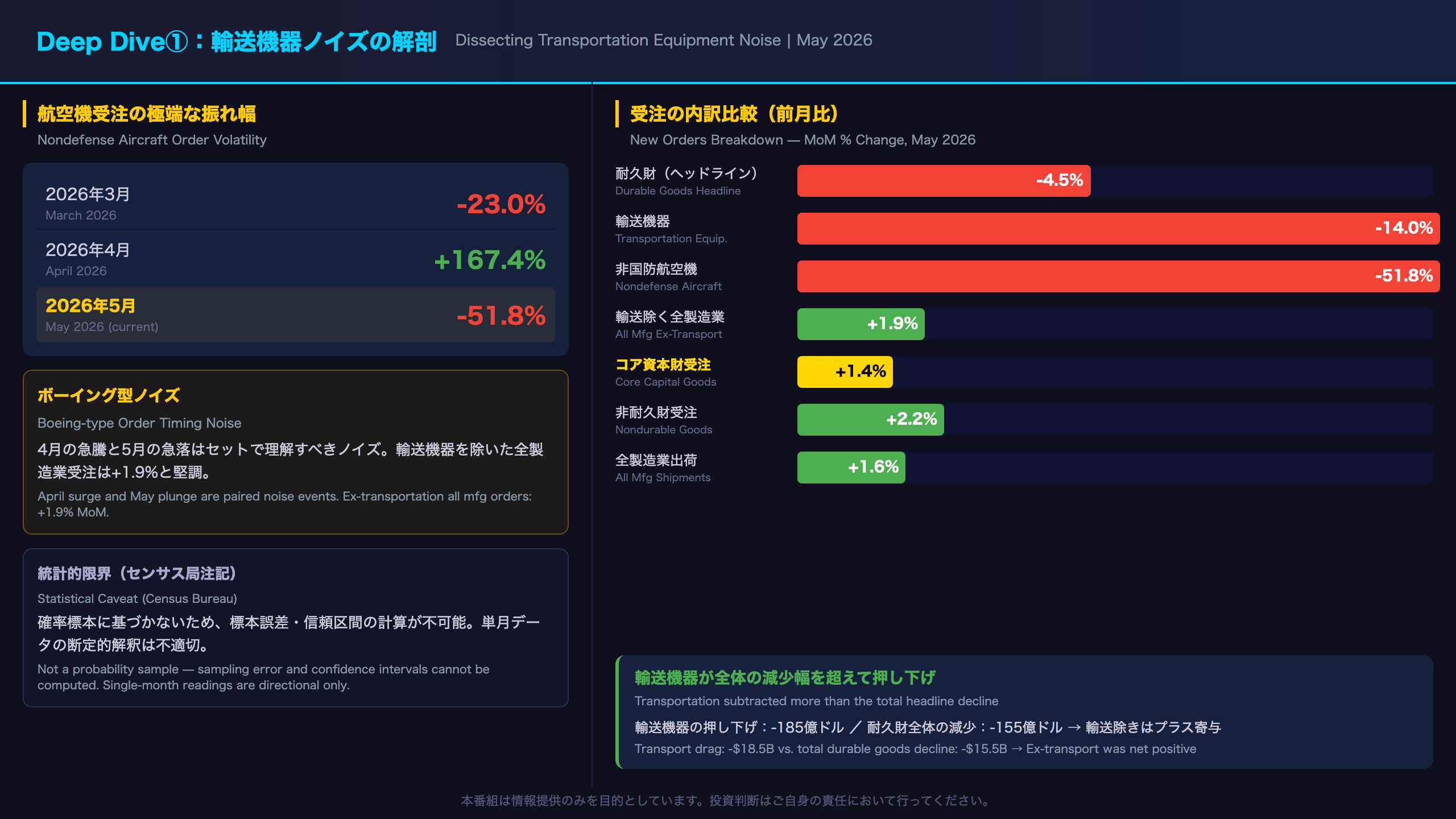Click the footer disclaimer '本番組は情報提供のみ'
Image resolution: width=1456 pixels, height=819 pixels.
(x=727, y=801)
